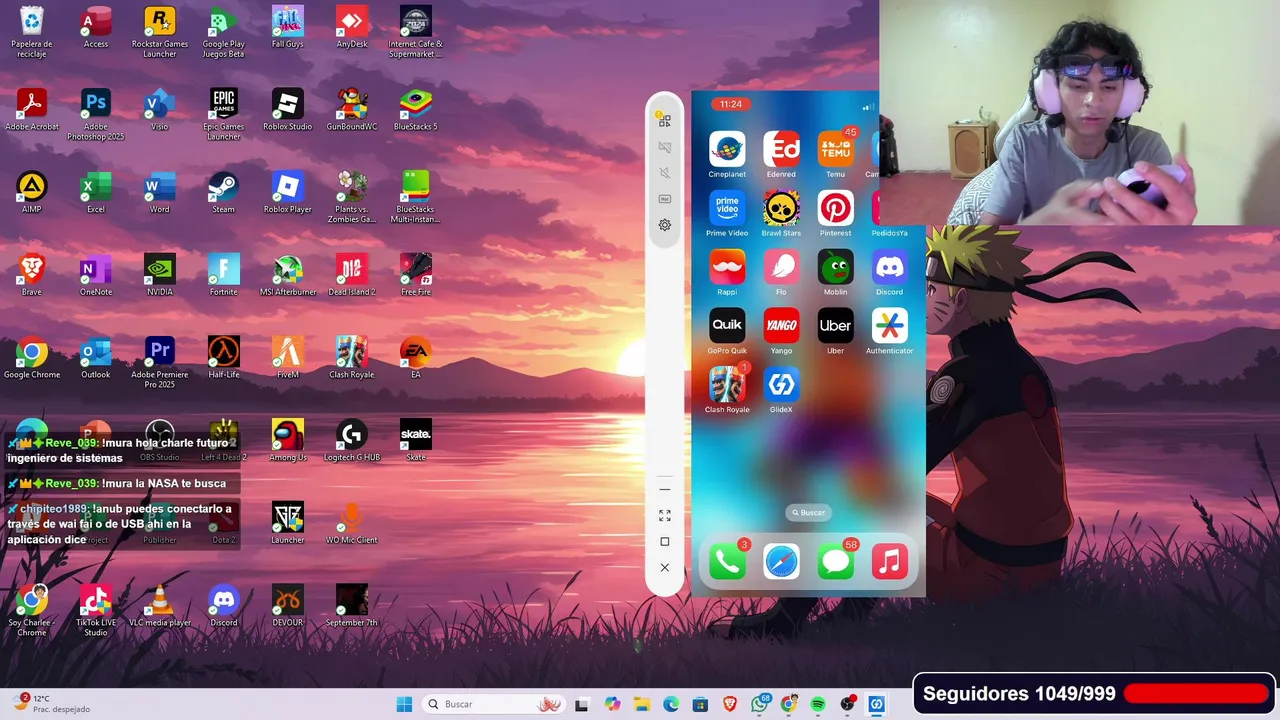Select the DEVOUR desktop icon
The height and width of the screenshot is (720, 1280).
tap(288, 606)
